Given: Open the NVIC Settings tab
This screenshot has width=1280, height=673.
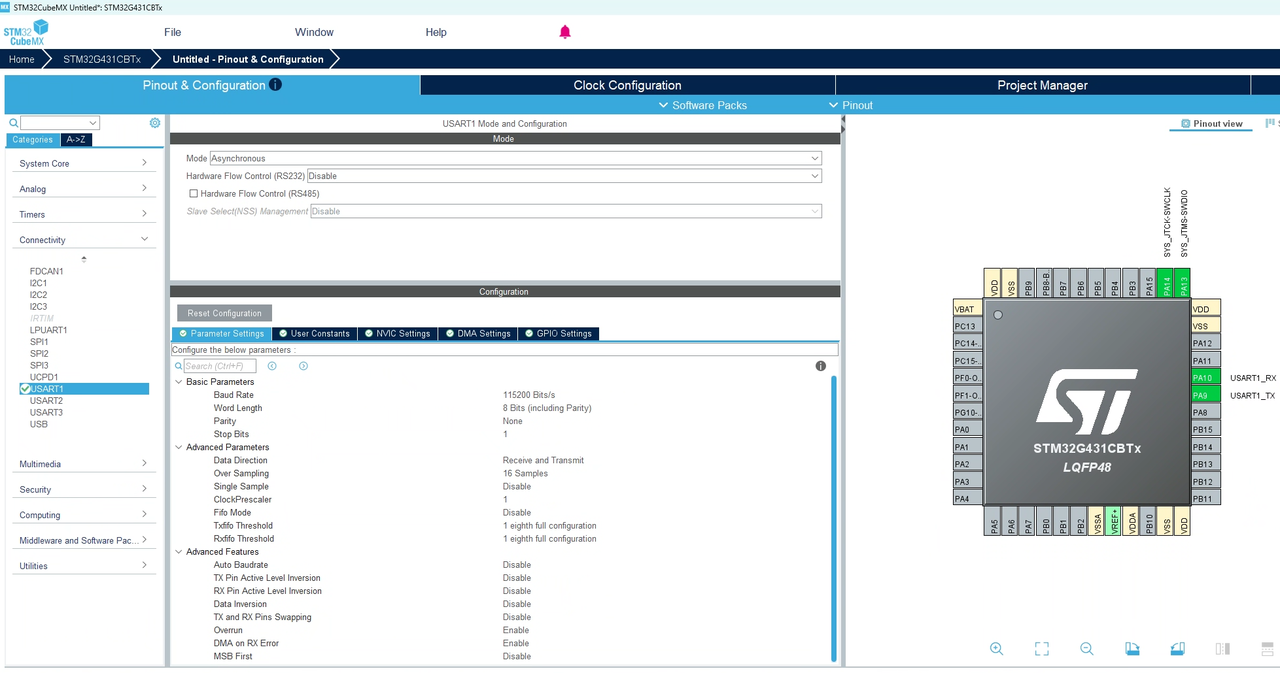Looking at the screenshot, I should (397, 334).
